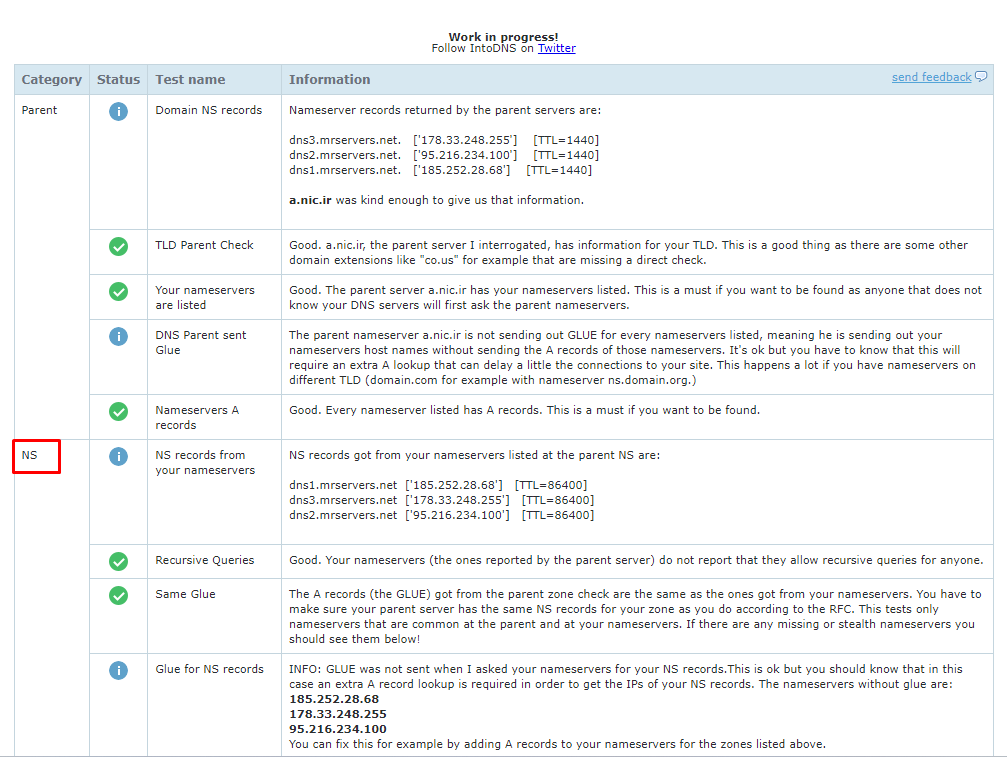The height and width of the screenshot is (757, 1007).
Task: Click the green check beside Recursive Queries
Action: tap(118, 561)
